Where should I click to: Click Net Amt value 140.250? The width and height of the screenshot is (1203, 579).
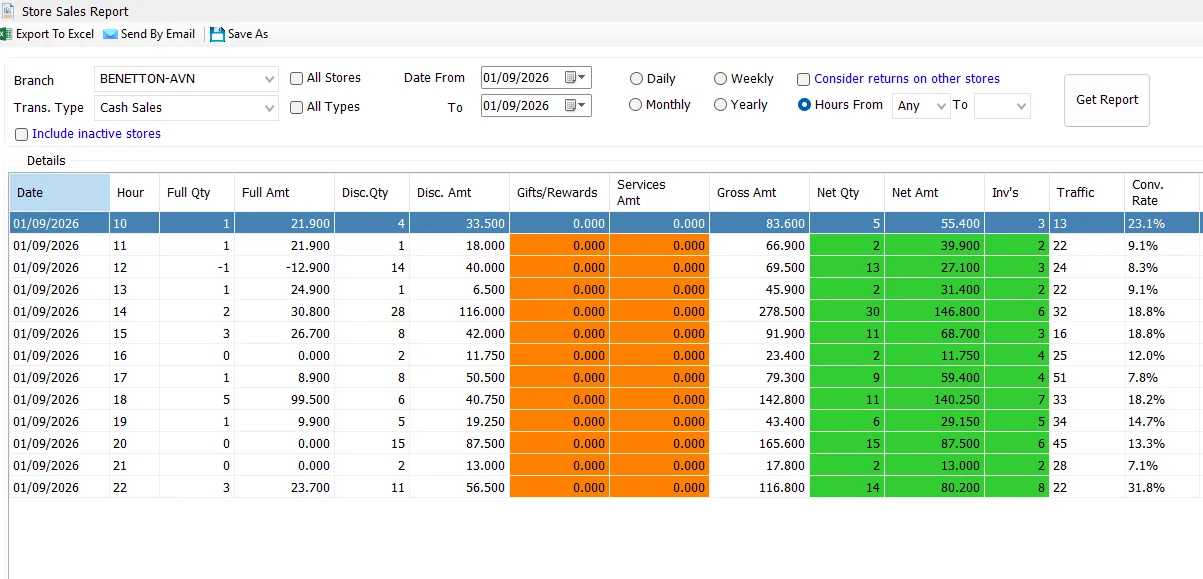(956, 399)
